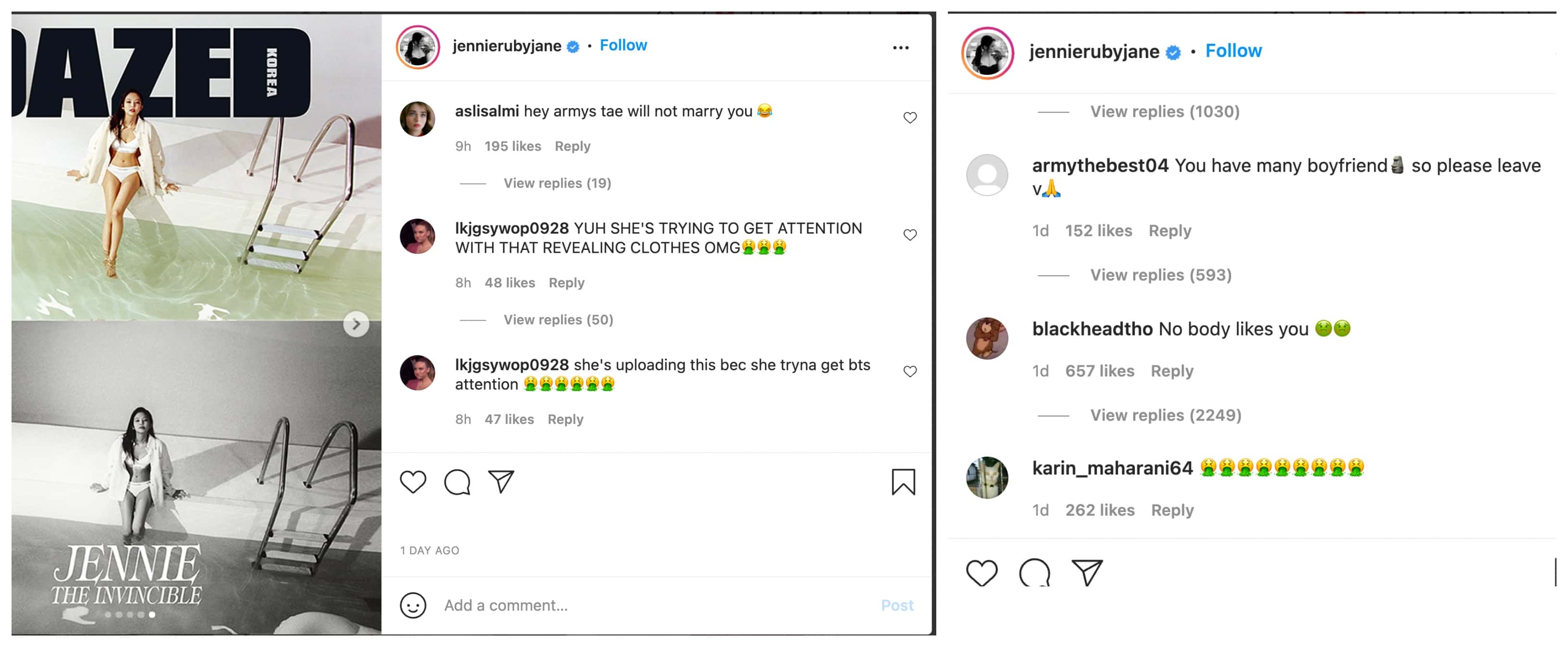Image resolution: width=1568 pixels, height=647 pixels.
Task: Click the share icon in right panel
Action: (1087, 572)
